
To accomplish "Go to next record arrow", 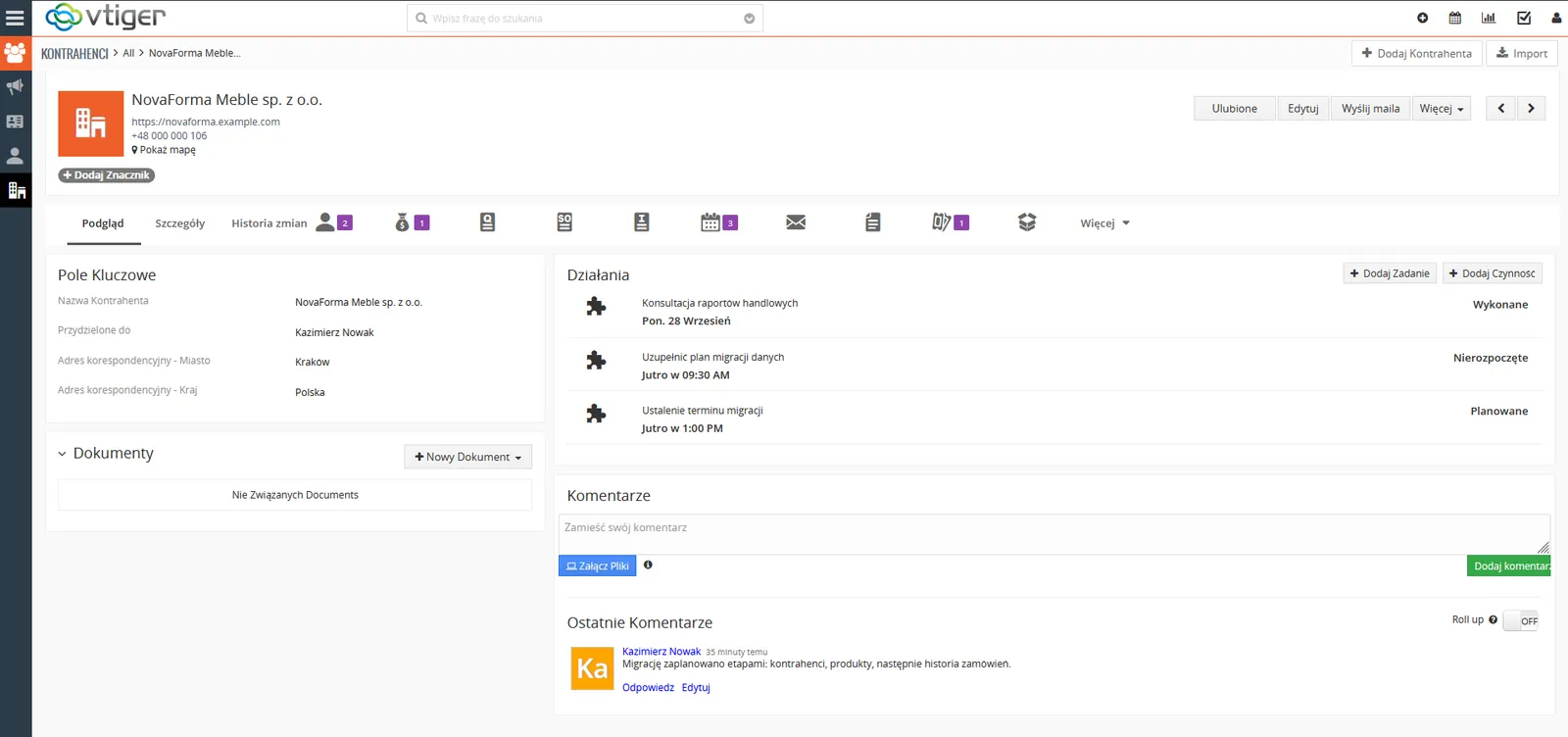I will pos(1531,108).
